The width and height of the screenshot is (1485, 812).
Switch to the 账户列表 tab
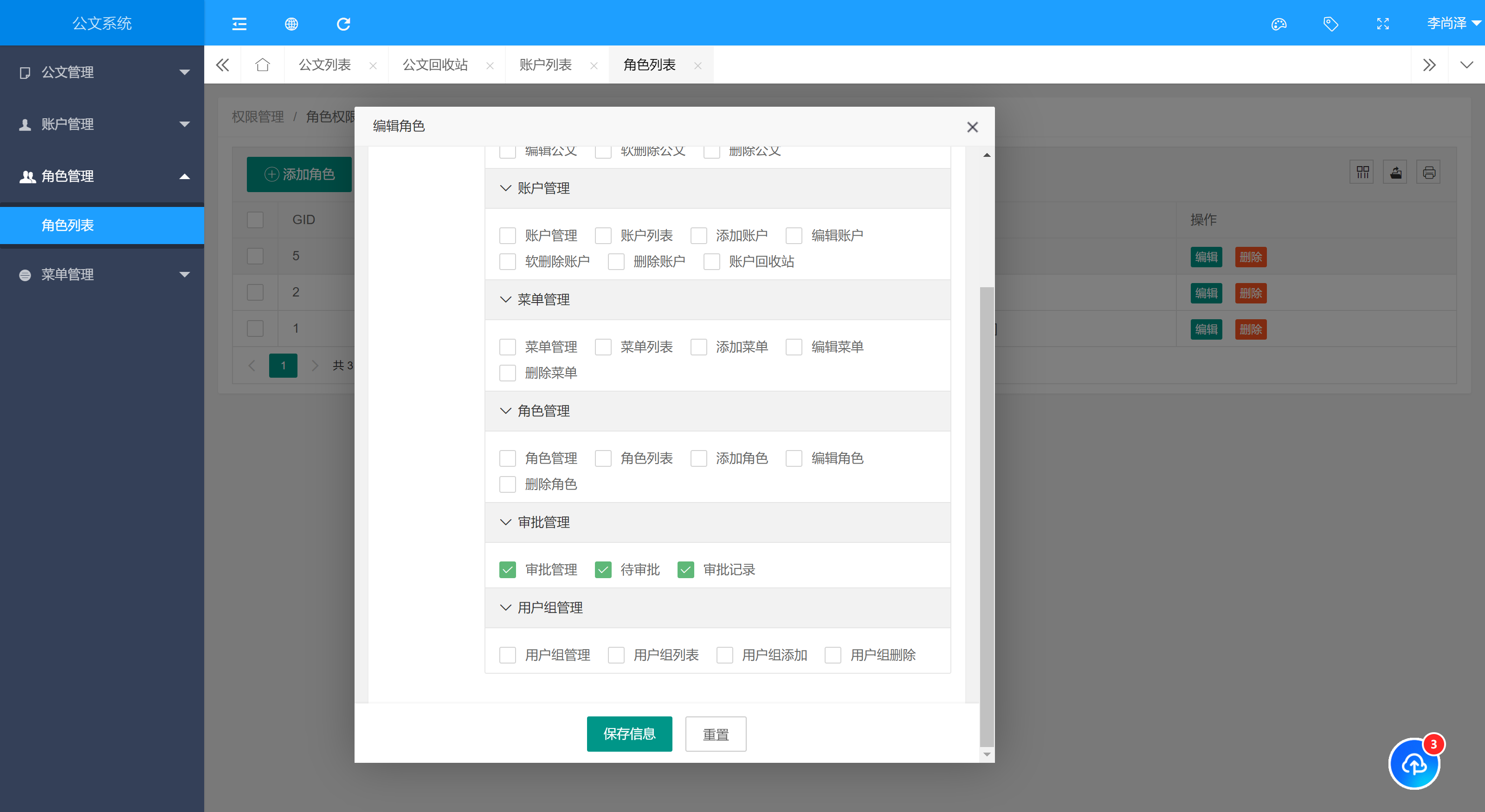pos(545,64)
